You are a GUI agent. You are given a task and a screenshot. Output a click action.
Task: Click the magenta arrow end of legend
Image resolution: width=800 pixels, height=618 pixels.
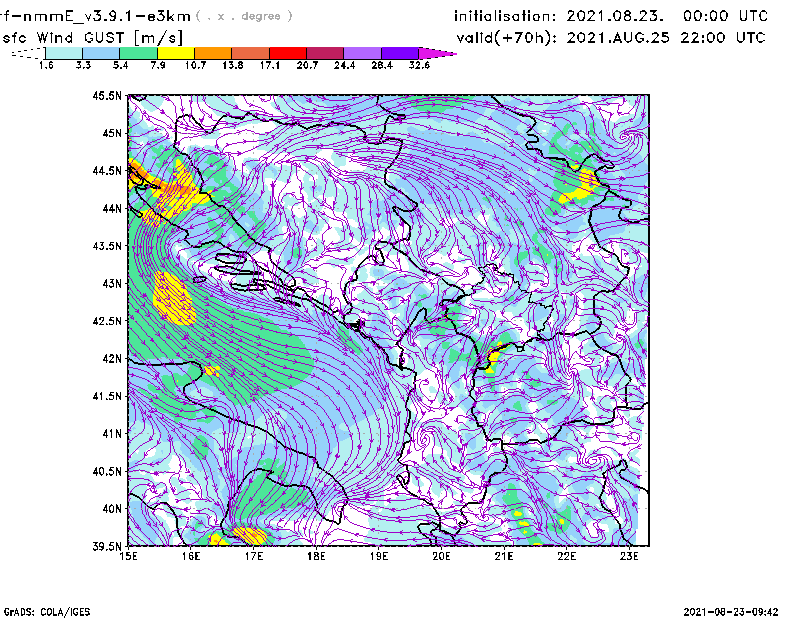pyautogui.click(x=437, y=53)
